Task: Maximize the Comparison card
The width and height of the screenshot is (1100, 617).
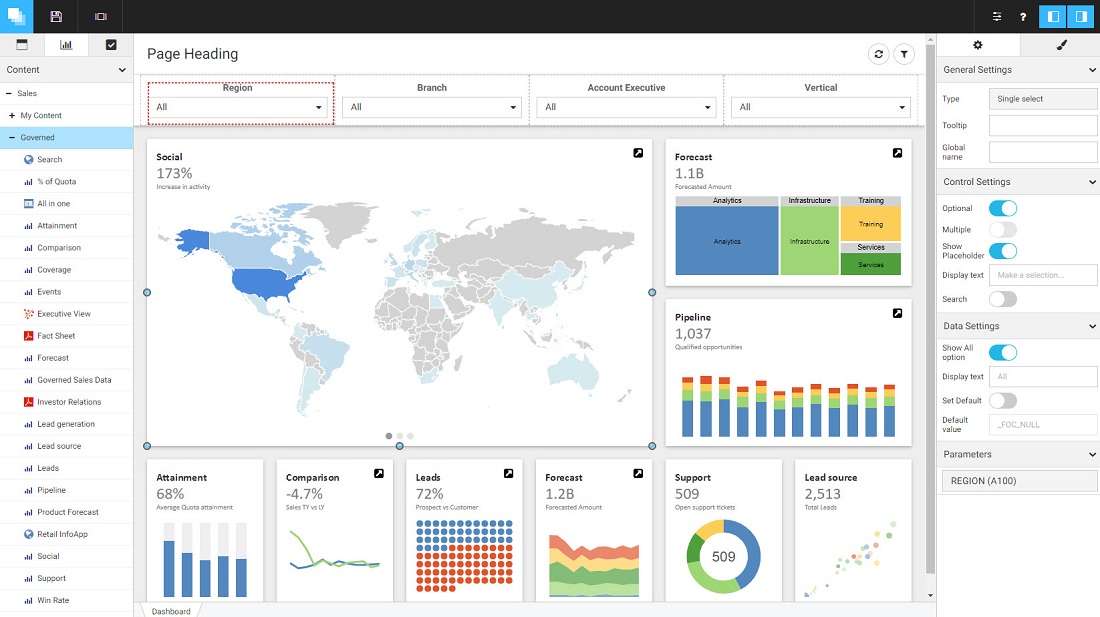Action: tap(379, 473)
